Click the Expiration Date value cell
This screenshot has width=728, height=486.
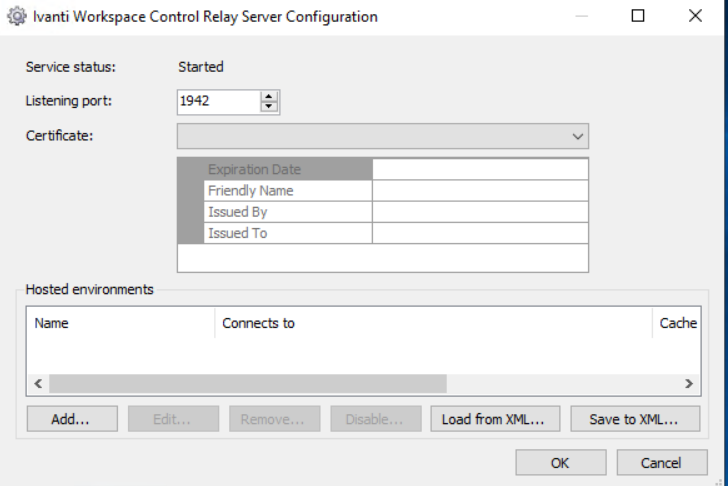point(480,169)
